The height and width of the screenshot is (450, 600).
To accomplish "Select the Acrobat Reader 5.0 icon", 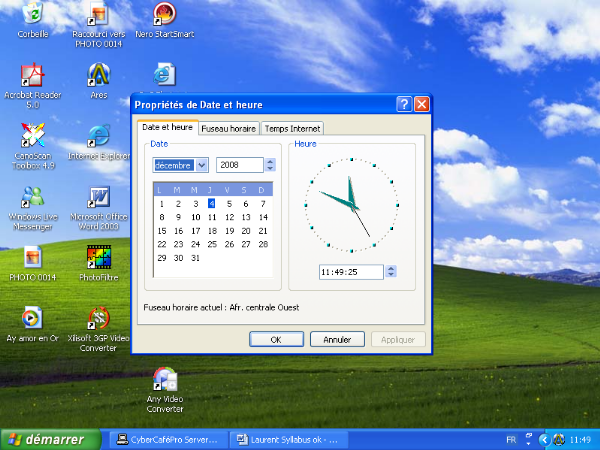I will point(33,76).
